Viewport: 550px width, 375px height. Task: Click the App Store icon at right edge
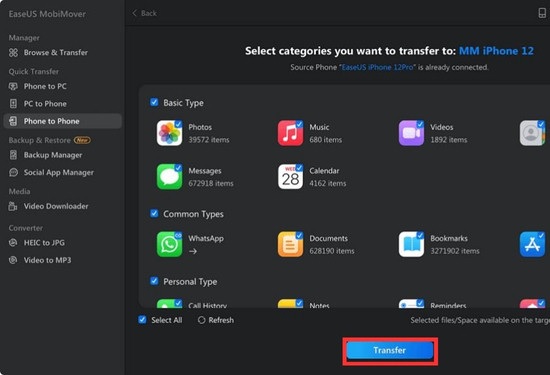[532, 244]
